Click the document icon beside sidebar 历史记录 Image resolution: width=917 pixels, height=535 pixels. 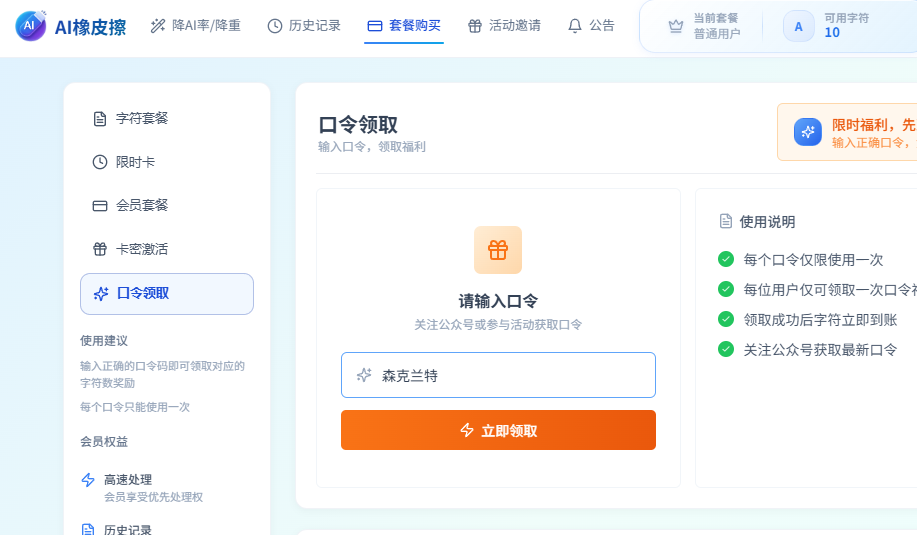pyautogui.click(x=88, y=530)
